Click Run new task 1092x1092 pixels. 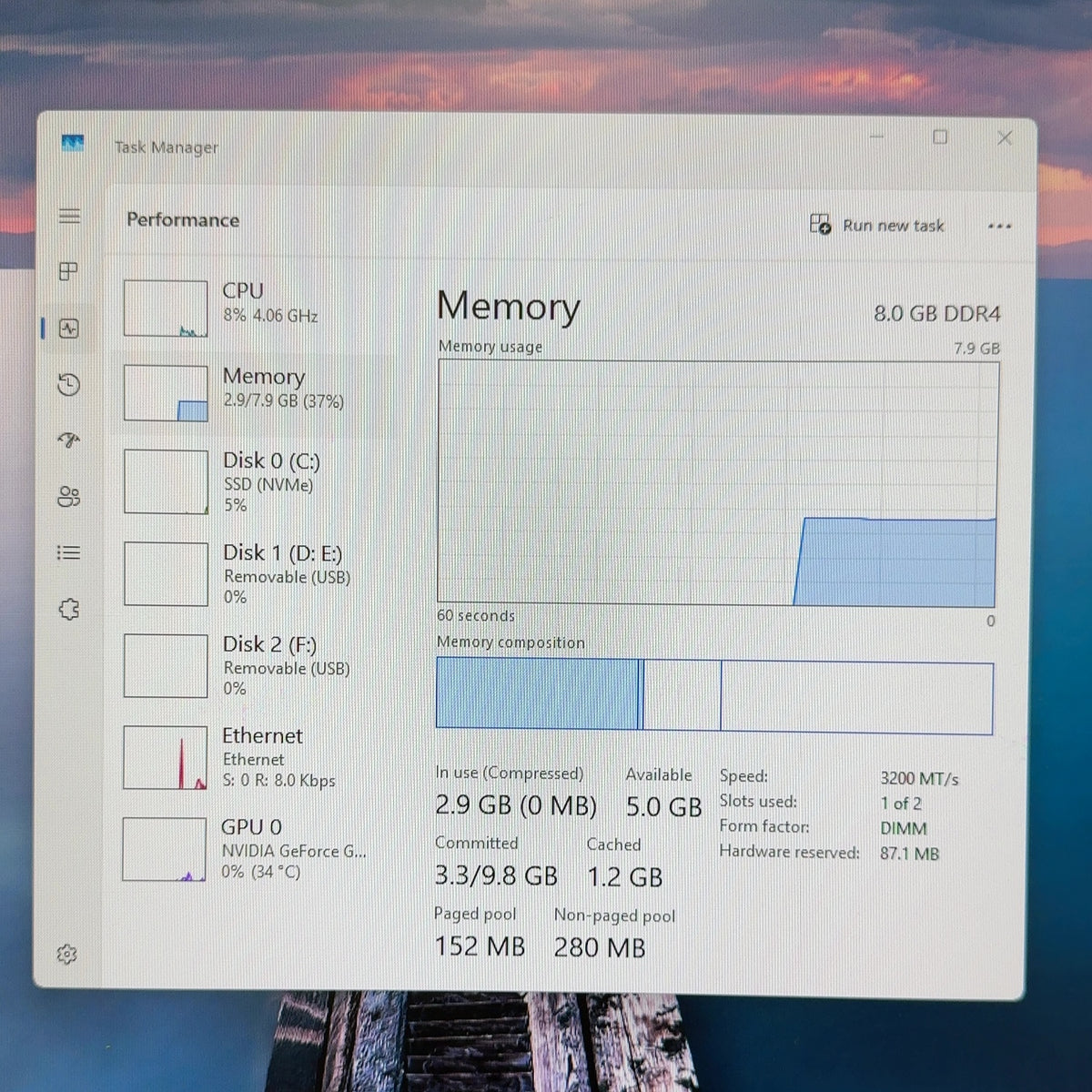click(x=877, y=225)
